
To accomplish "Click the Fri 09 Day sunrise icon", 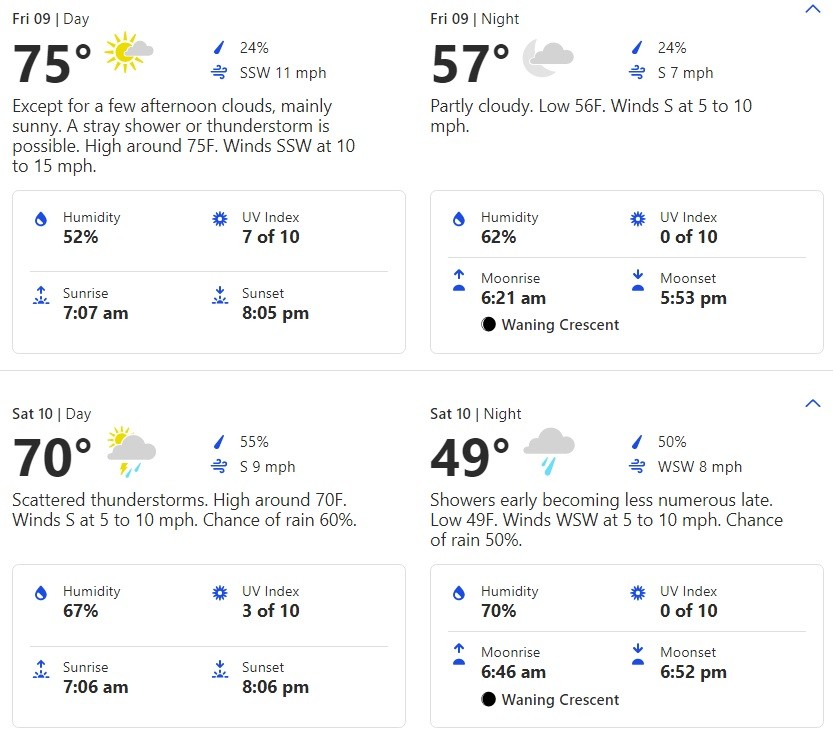I will coord(41,295).
